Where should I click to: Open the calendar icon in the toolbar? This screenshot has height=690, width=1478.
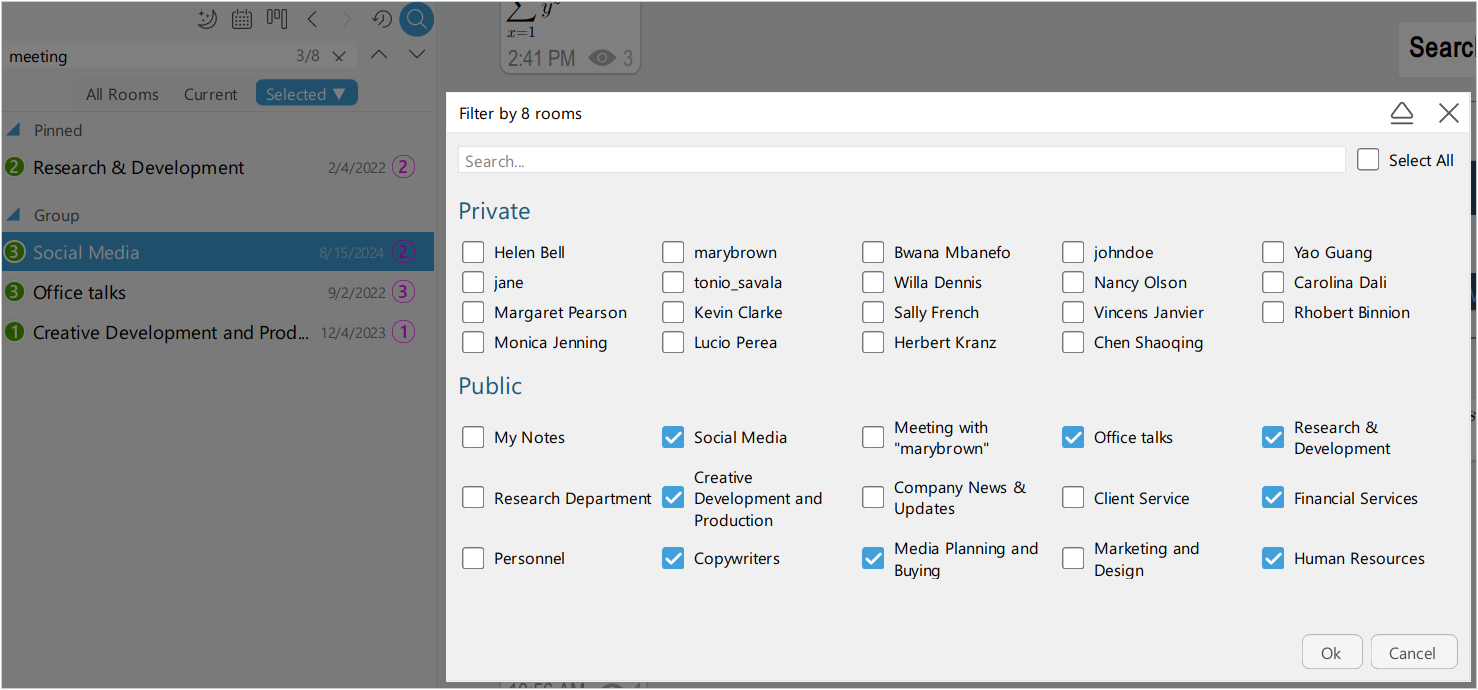point(241,18)
